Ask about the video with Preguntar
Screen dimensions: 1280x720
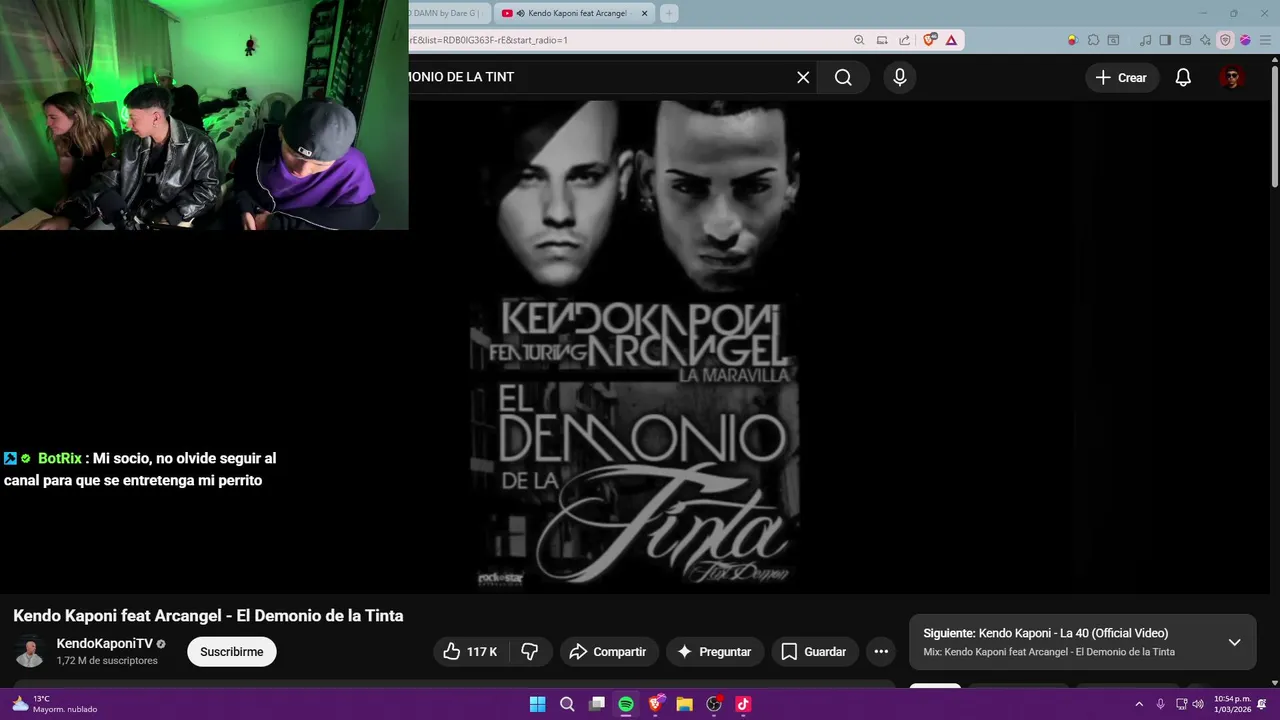pos(715,652)
